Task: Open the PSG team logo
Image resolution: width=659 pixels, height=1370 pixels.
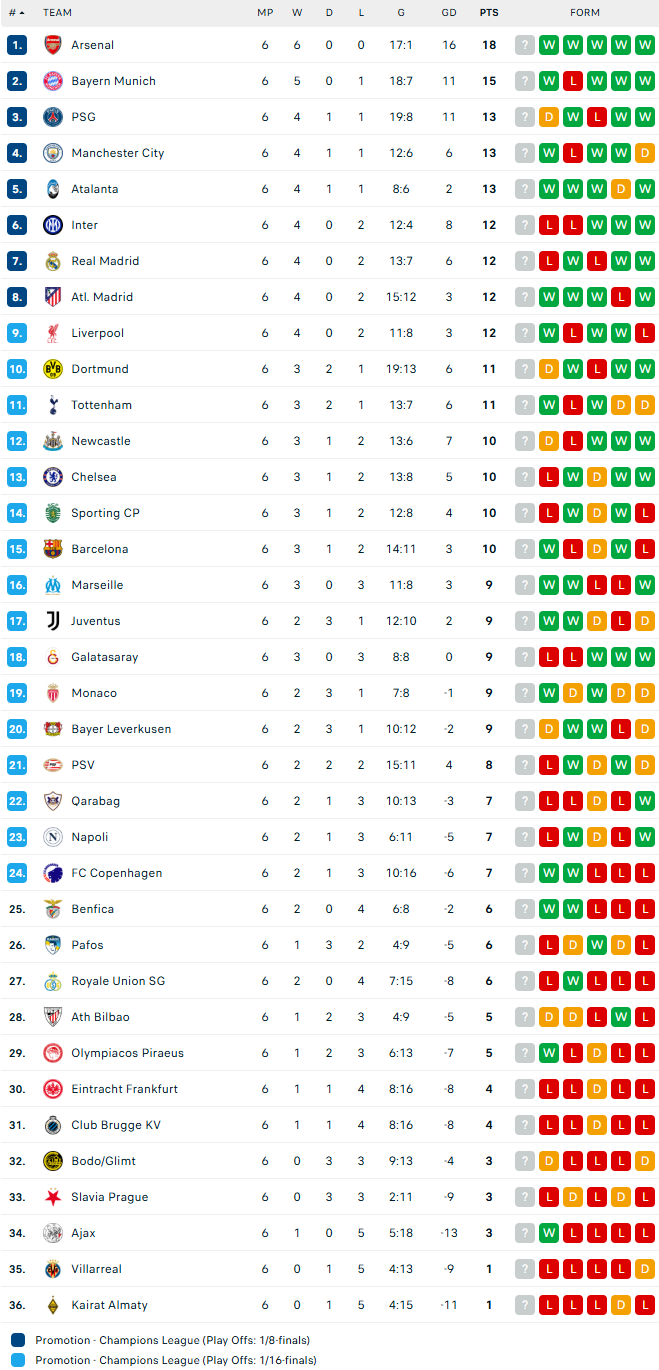Action: [x=53, y=117]
